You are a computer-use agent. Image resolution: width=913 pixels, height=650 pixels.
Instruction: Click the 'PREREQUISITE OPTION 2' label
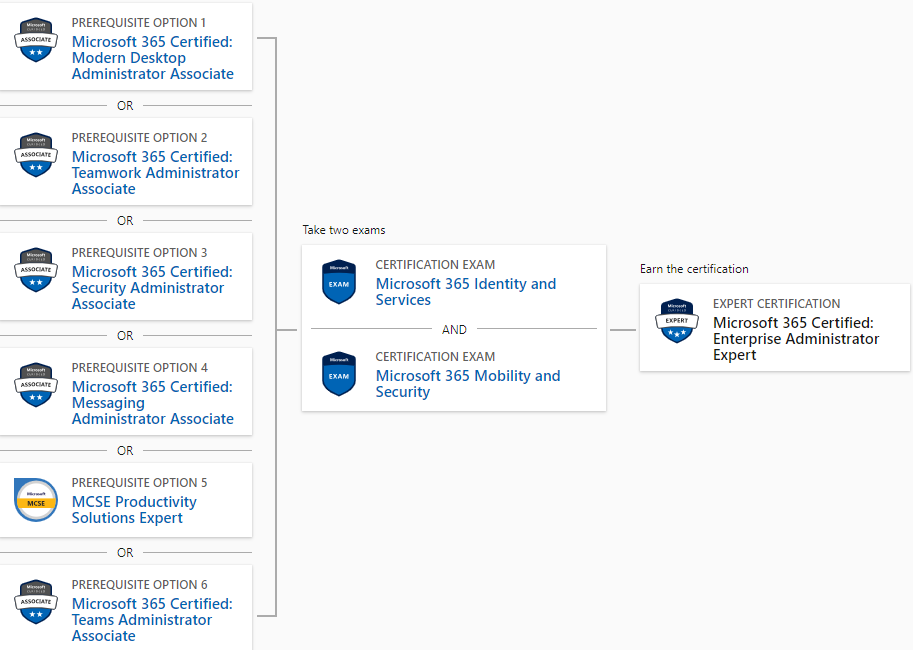[139, 137]
